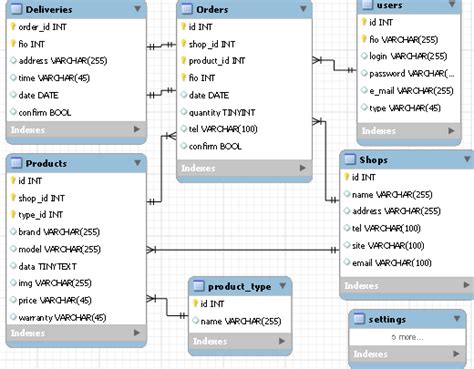Expand Indexes section of Products table
This screenshot has width=474, height=369.
point(137,333)
